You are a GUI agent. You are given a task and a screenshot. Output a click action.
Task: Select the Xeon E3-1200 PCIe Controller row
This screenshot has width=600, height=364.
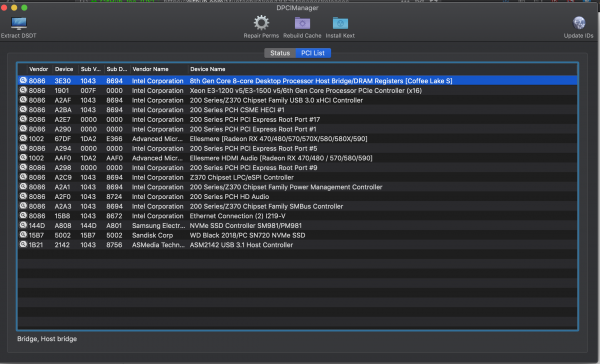click(x=297, y=90)
